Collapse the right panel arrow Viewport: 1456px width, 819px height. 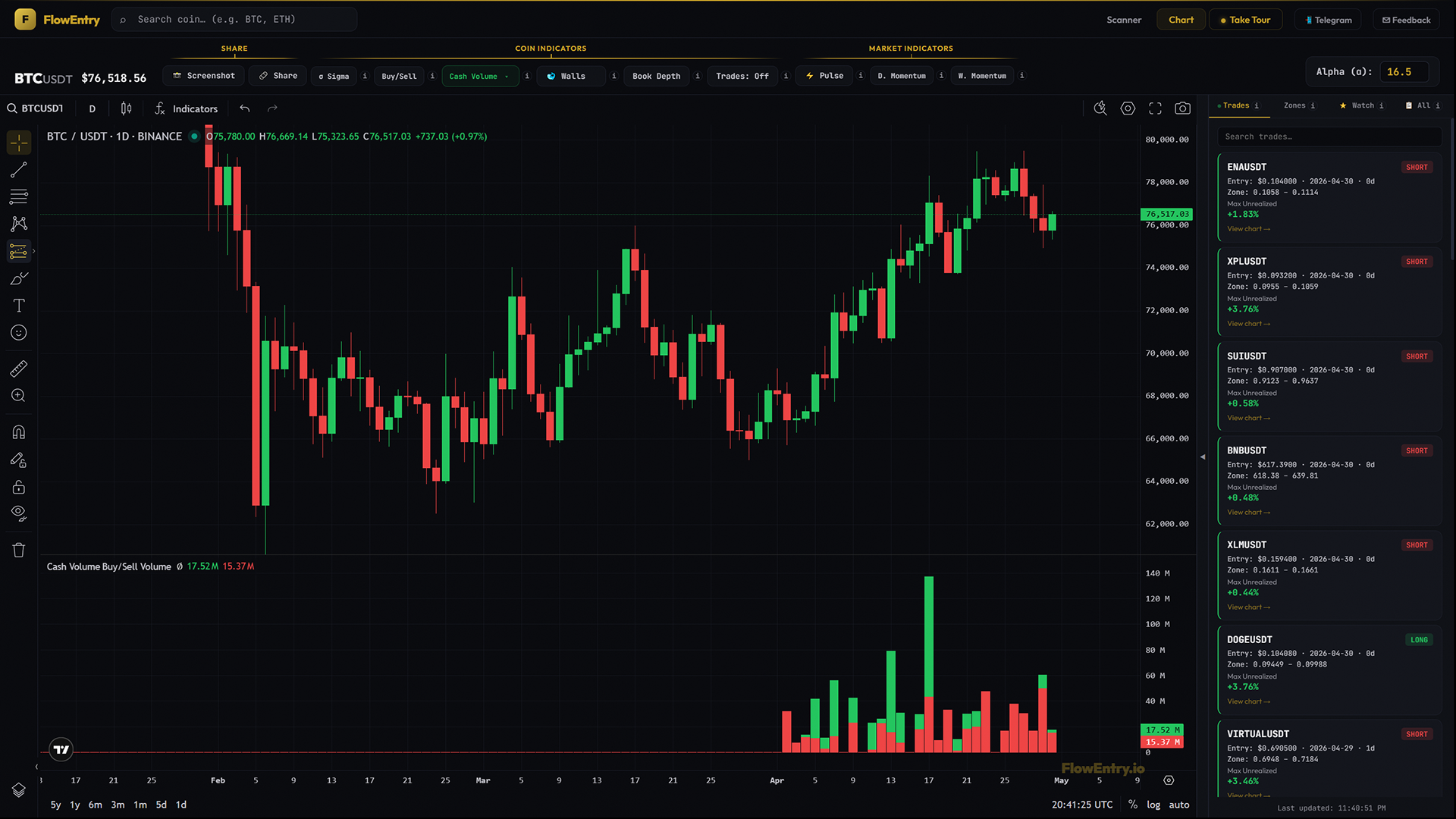[x=1203, y=457]
